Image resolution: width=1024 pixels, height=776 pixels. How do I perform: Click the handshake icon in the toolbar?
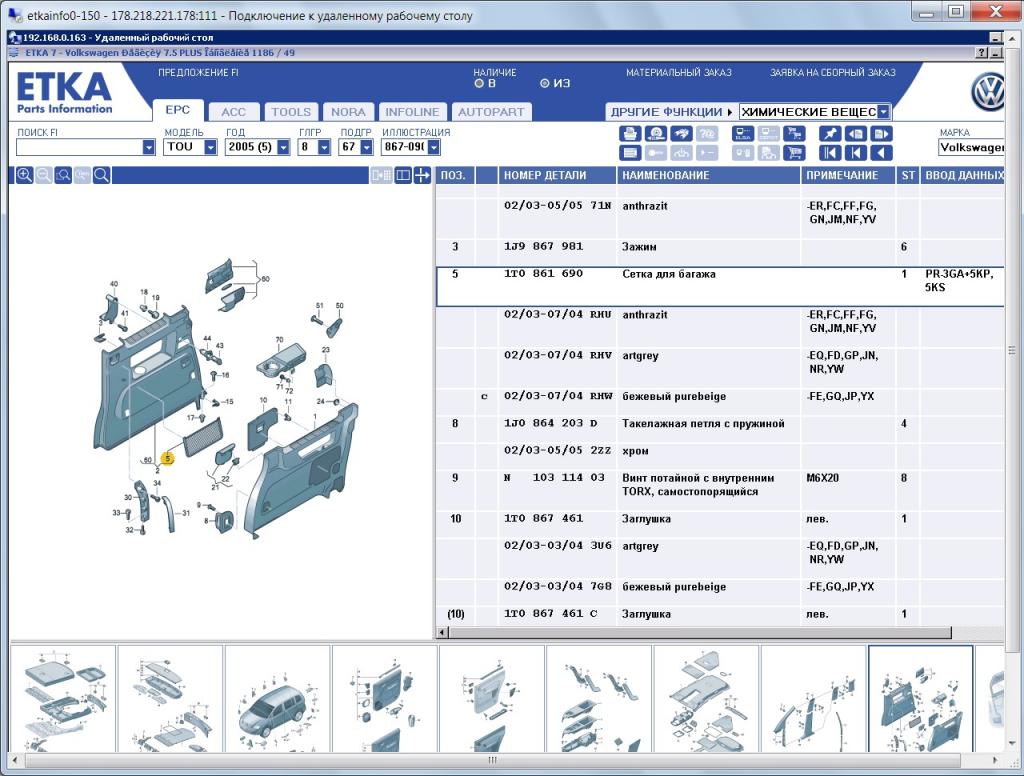click(x=682, y=134)
